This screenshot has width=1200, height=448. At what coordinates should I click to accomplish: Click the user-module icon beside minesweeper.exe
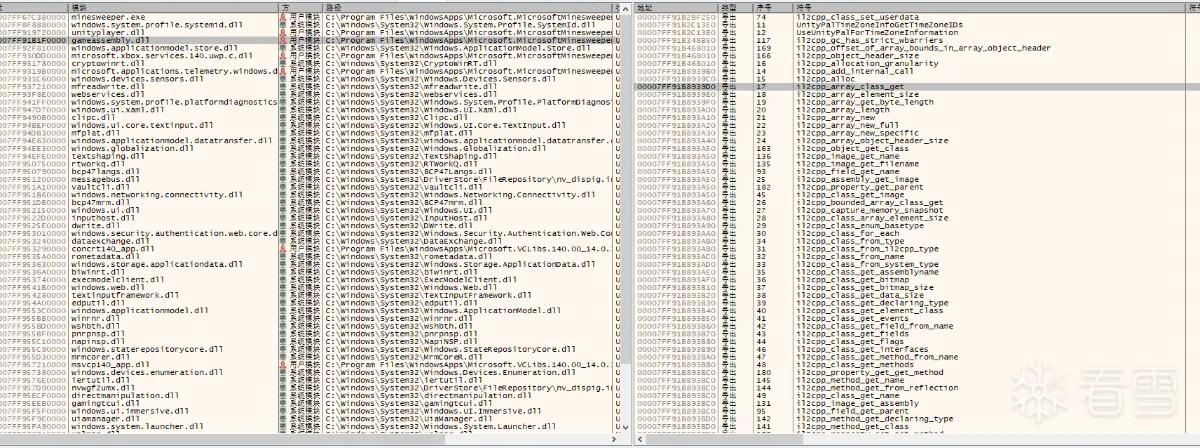(x=283, y=18)
